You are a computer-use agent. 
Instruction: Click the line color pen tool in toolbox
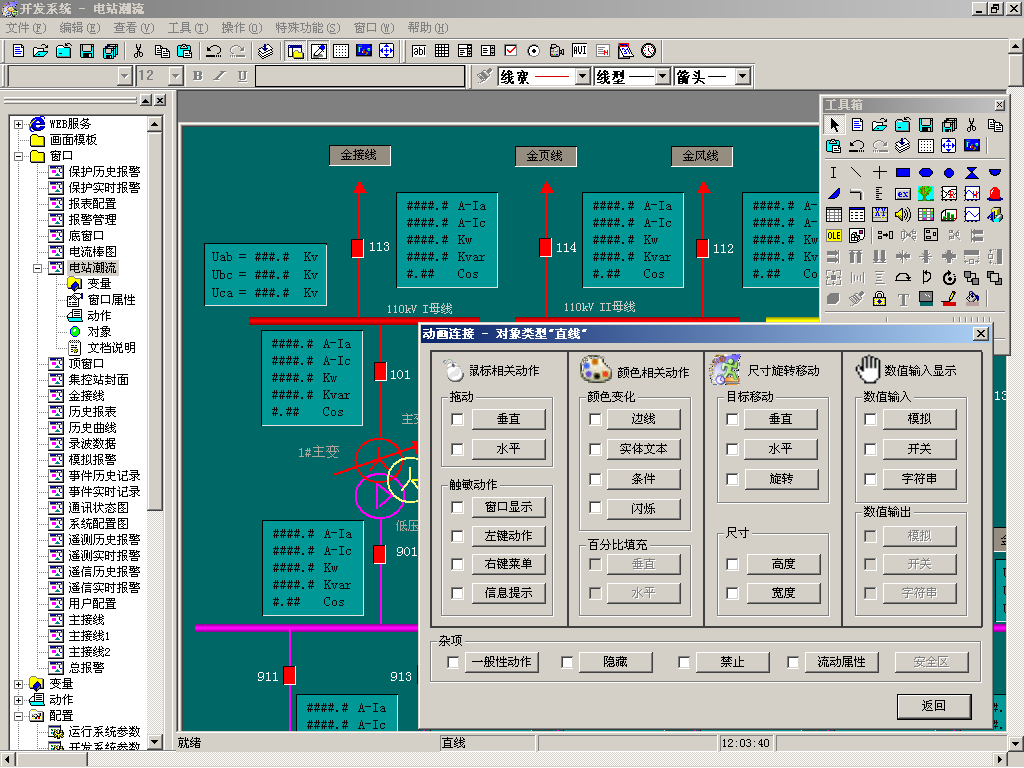coord(949,299)
